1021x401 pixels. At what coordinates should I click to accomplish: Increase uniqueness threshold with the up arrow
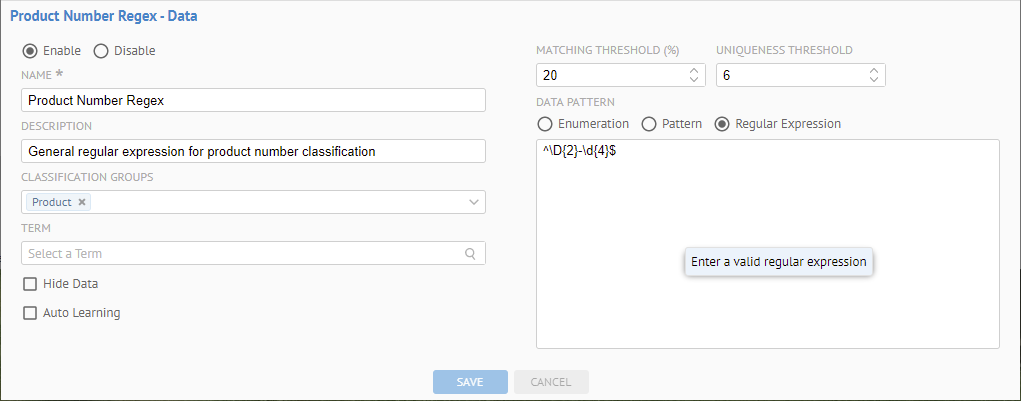click(x=874, y=71)
